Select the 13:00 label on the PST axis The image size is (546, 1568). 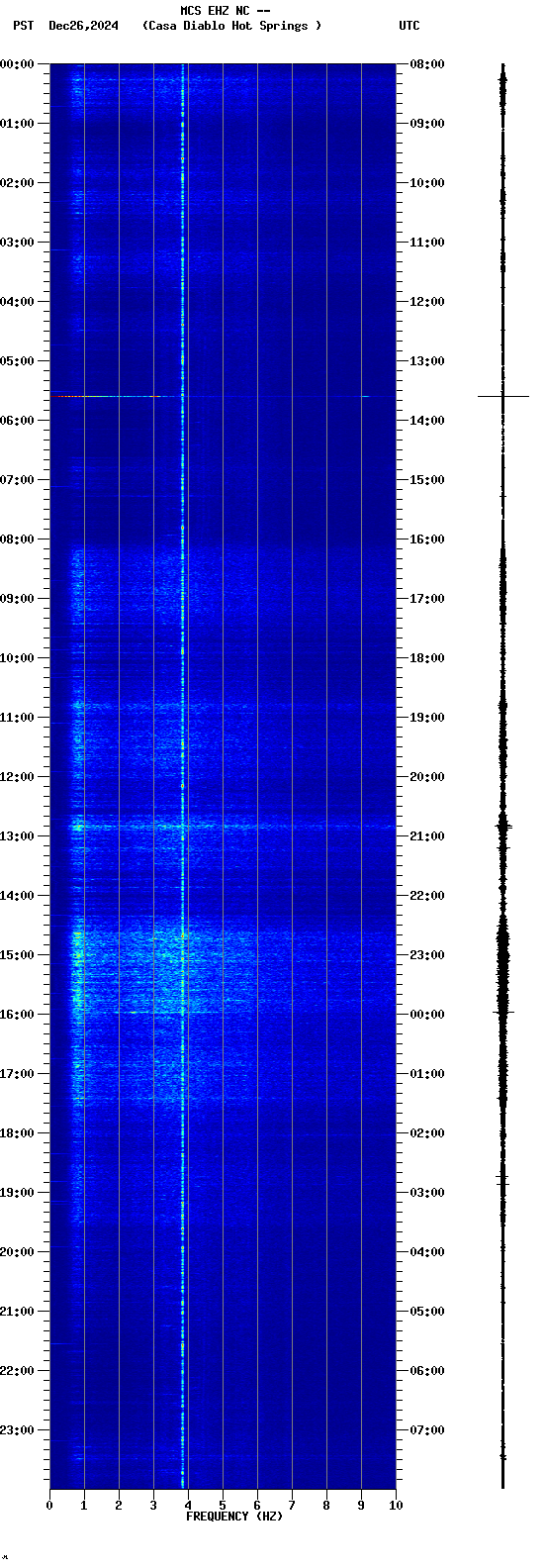point(18,836)
